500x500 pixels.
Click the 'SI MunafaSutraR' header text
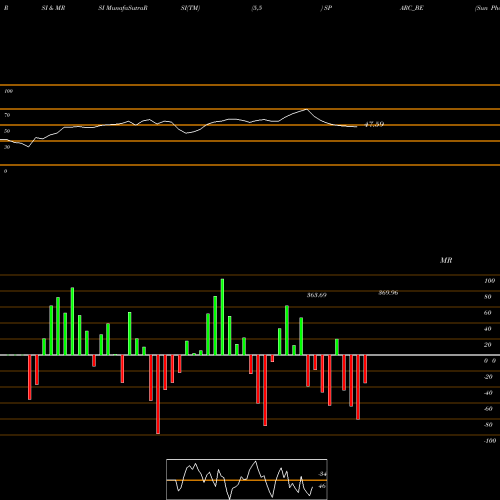click(x=123, y=8)
